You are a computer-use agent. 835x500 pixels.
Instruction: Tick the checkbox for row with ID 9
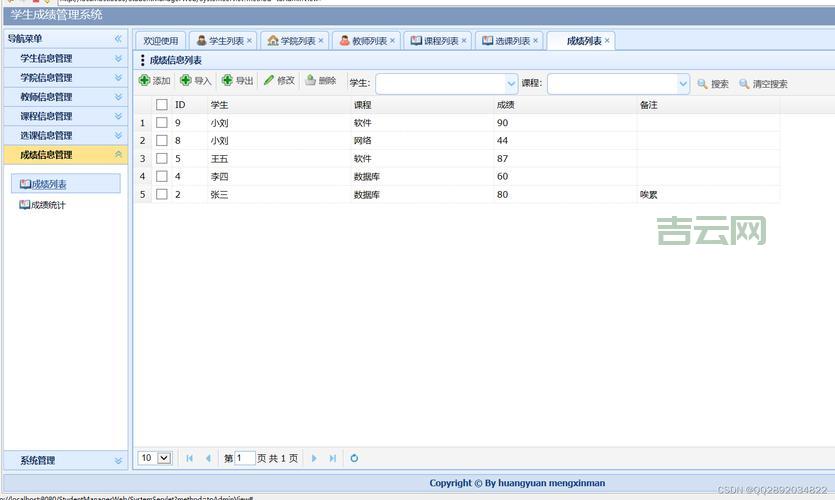click(161, 123)
